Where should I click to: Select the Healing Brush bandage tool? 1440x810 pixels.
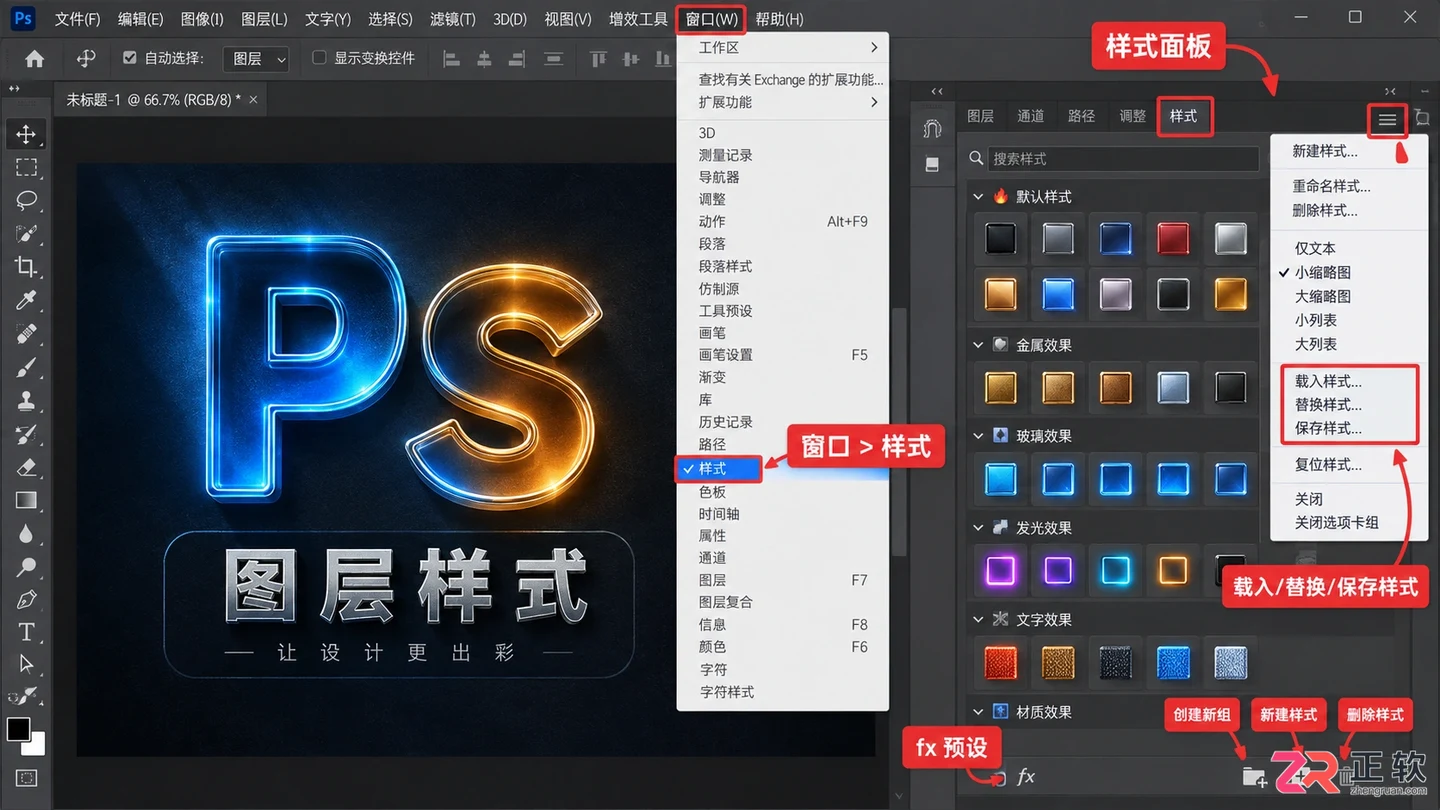26,333
